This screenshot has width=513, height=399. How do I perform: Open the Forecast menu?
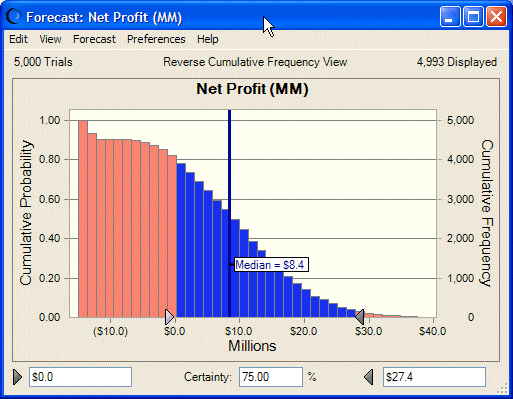[x=94, y=39]
